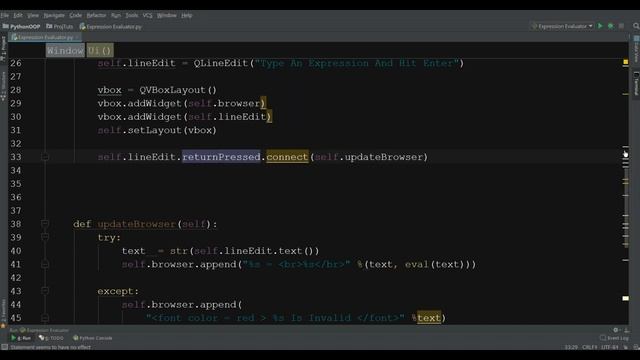Viewport: 640px width, 360px height.
Task: Open the Event Log button
Action: 614,338
